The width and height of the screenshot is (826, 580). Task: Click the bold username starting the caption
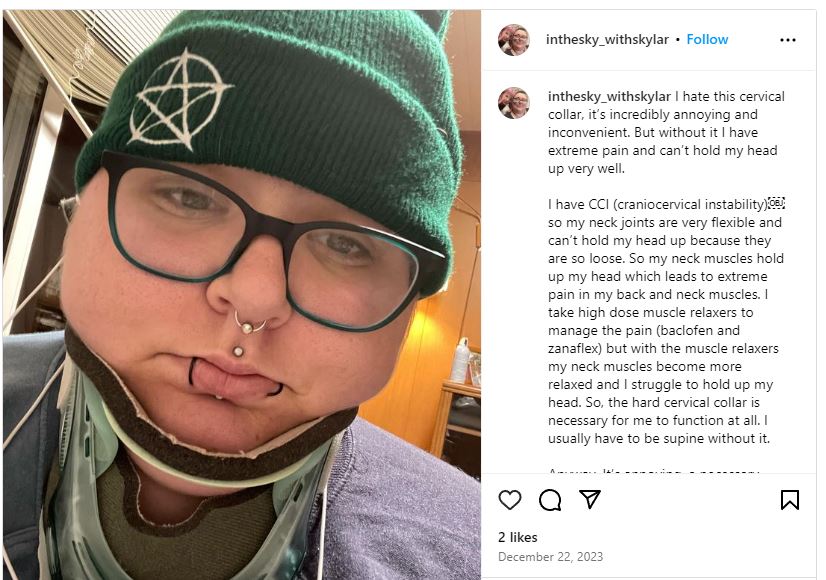(x=609, y=96)
